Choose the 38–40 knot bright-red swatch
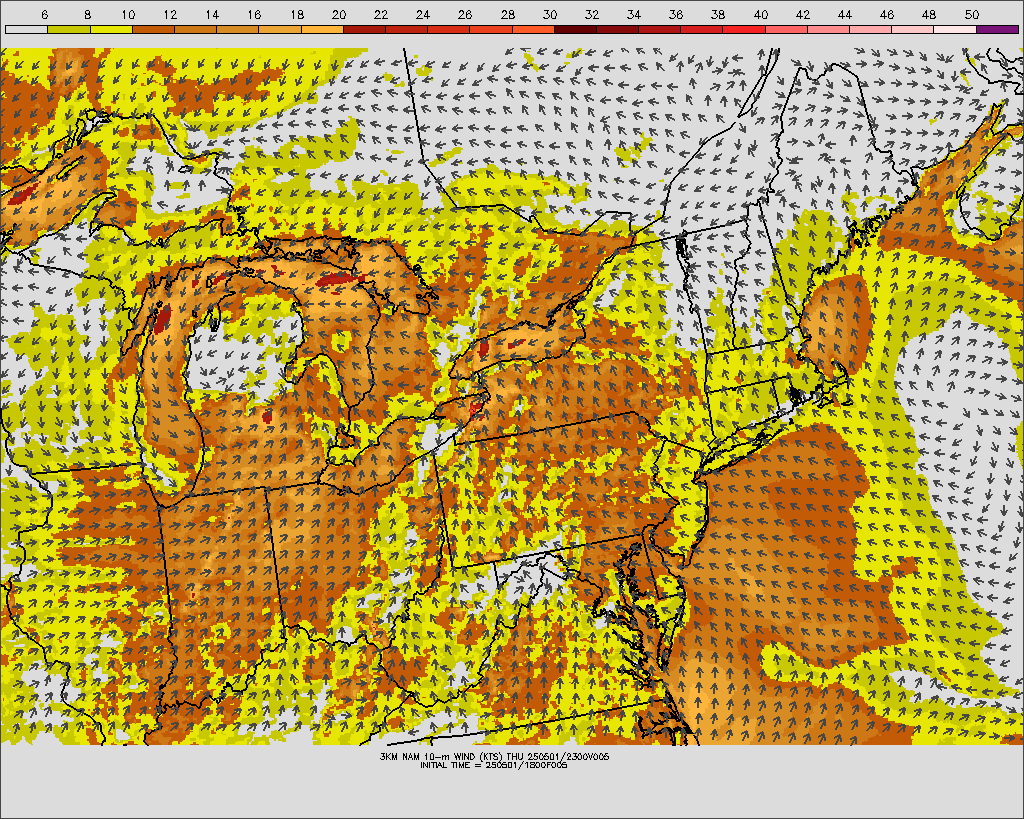The height and width of the screenshot is (819, 1024). (x=744, y=29)
